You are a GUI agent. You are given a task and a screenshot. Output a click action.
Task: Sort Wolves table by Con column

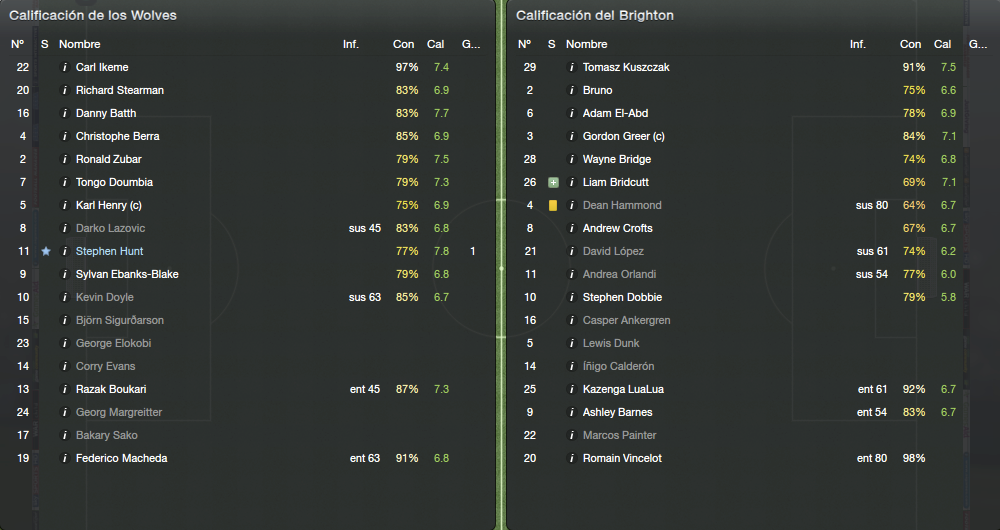pos(403,44)
